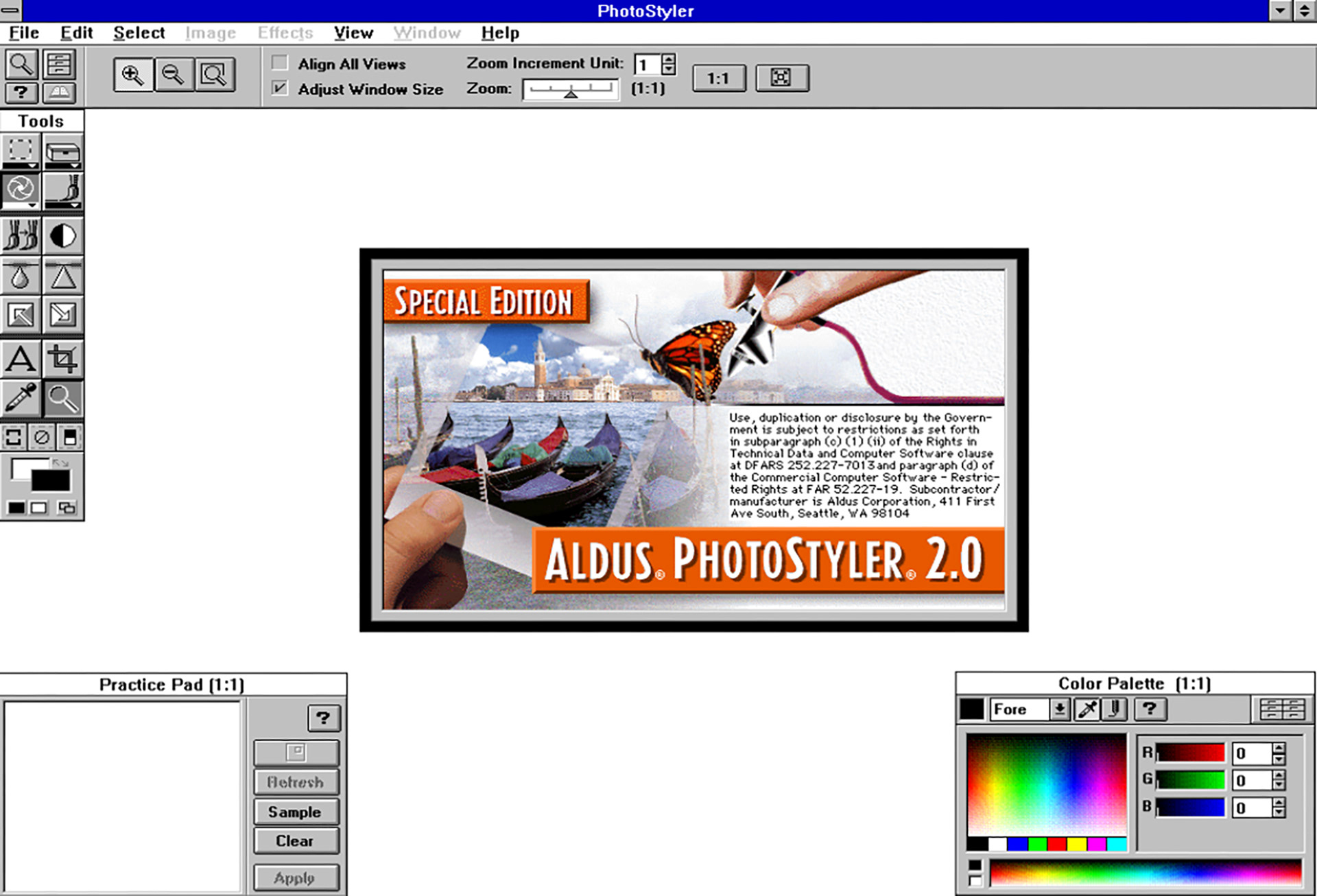Click the swap colors arrow icon
Image resolution: width=1317 pixels, height=896 pixels.
pos(60,463)
